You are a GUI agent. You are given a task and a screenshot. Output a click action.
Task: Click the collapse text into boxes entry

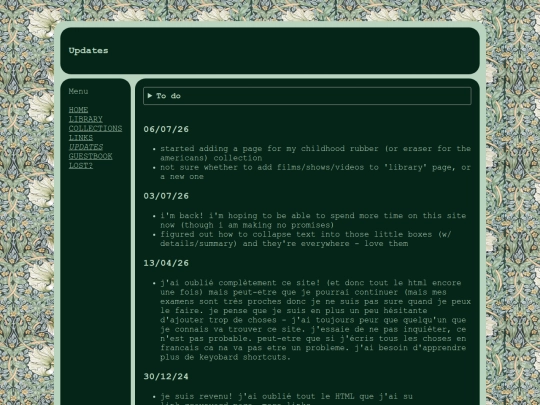tap(306, 239)
